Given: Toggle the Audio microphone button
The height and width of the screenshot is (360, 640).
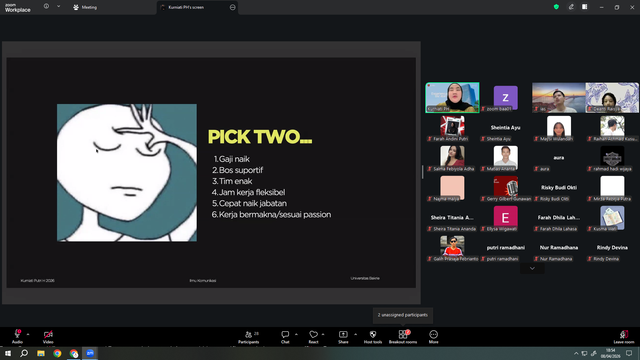Looking at the screenshot, I should tap(17, 336).
